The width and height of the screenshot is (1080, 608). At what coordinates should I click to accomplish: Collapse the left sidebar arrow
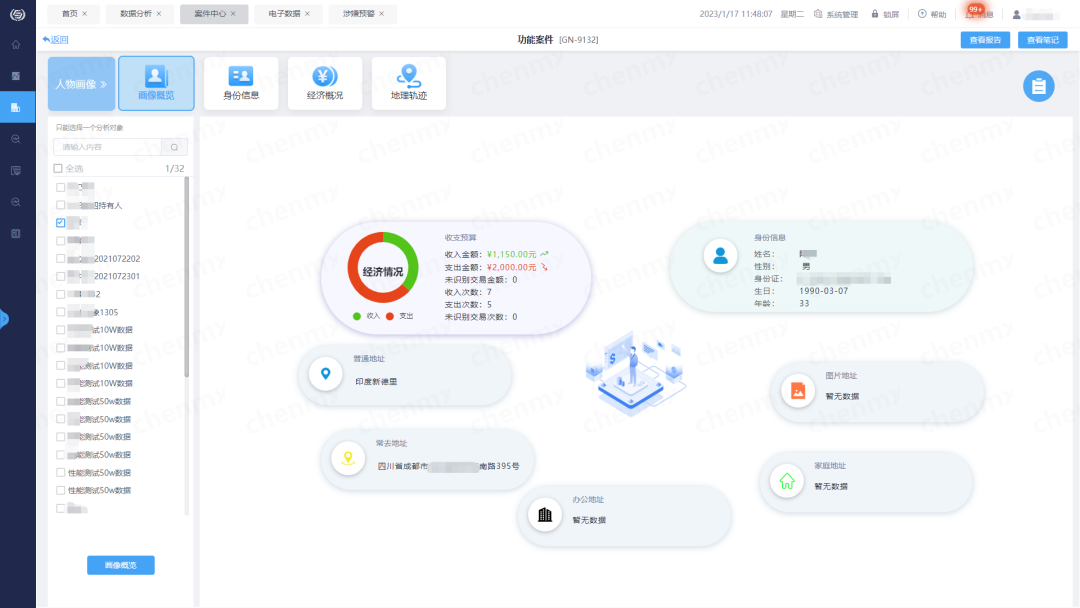coord(4,319)
